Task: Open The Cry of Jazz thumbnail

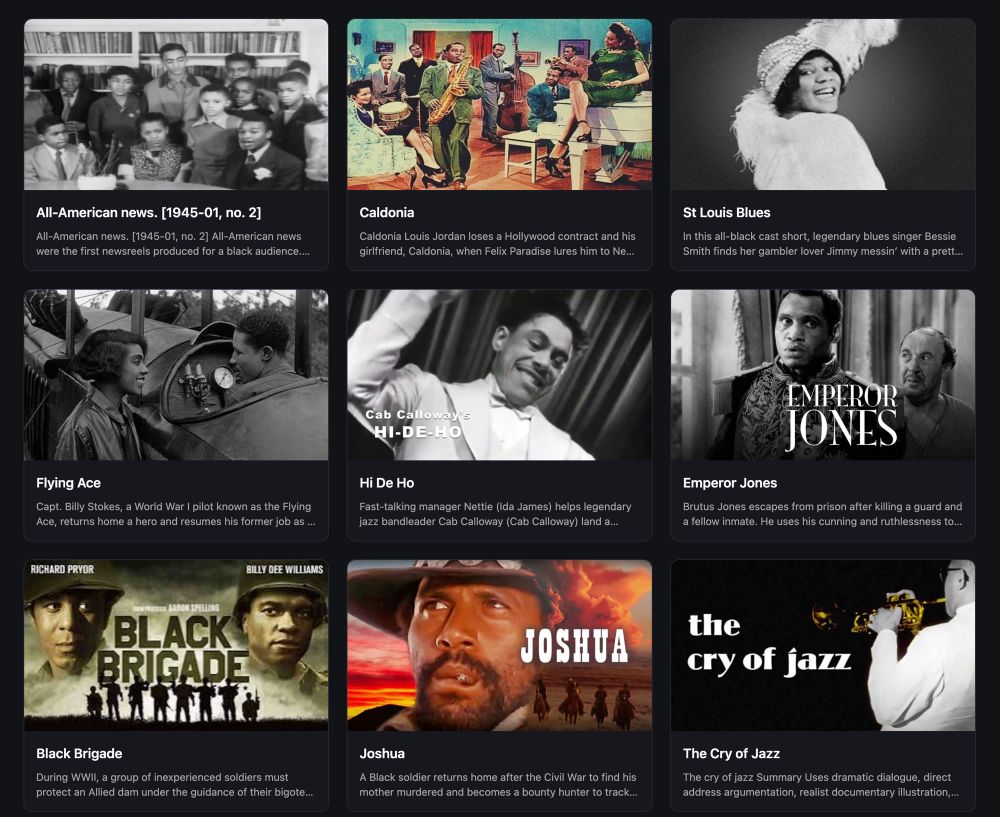Action: (x=823, y=645)
